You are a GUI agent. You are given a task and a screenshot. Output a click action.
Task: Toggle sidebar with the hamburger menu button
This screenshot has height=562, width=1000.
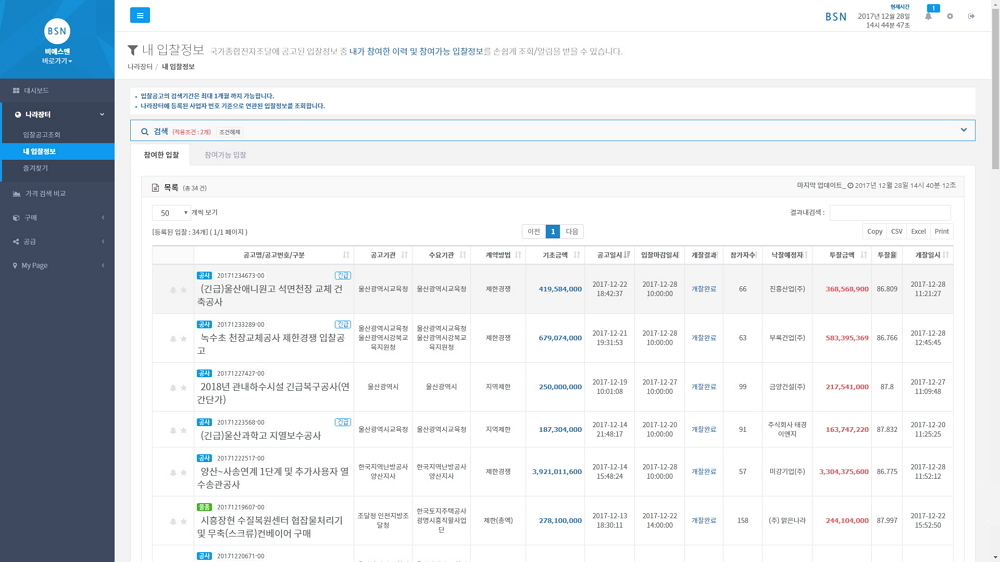(140, 15)
